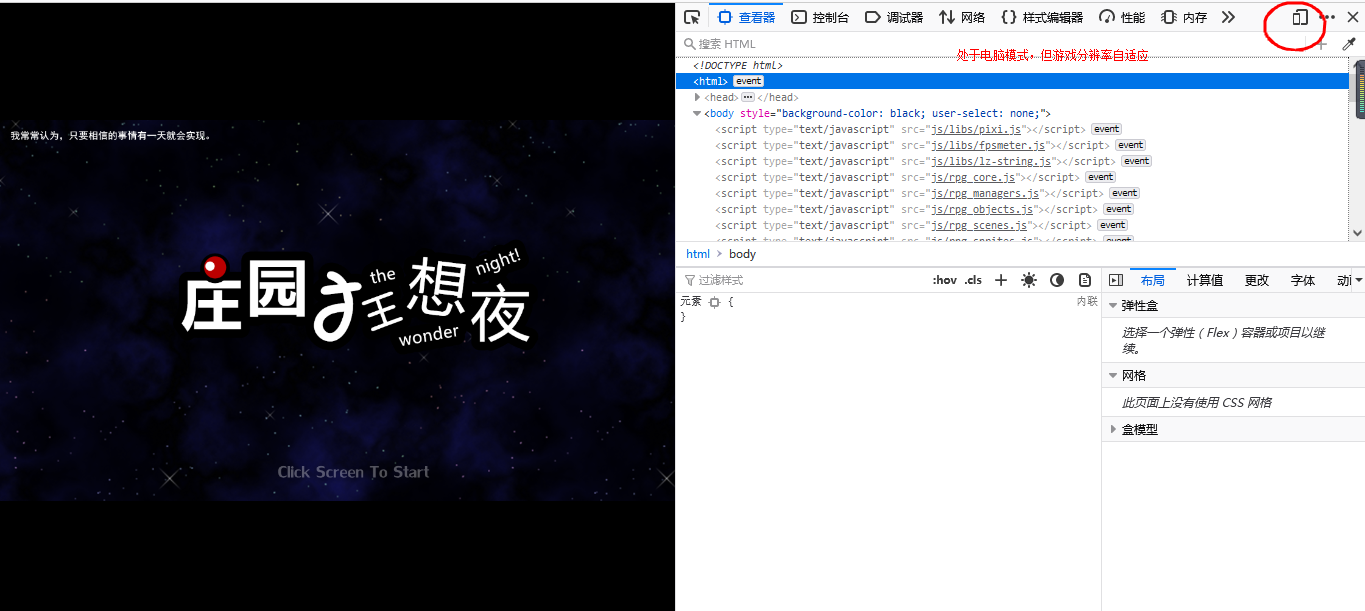
Task: Select html in the breadcrumb bar
Action: click(698, 254)
